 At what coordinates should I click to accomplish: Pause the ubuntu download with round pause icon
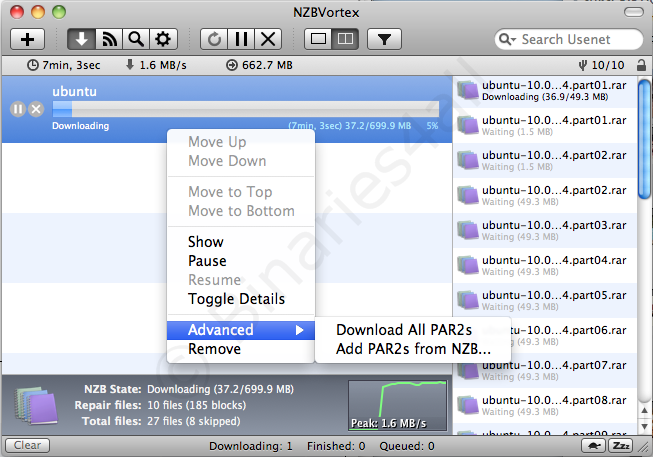click(18, 109)
